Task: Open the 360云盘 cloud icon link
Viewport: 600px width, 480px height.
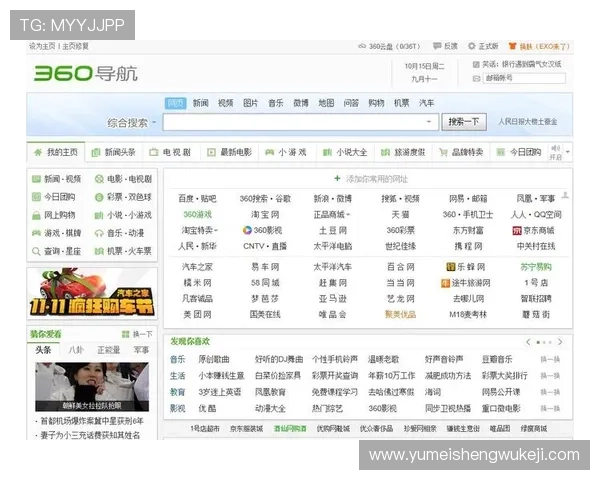Action: click(362, 46)
